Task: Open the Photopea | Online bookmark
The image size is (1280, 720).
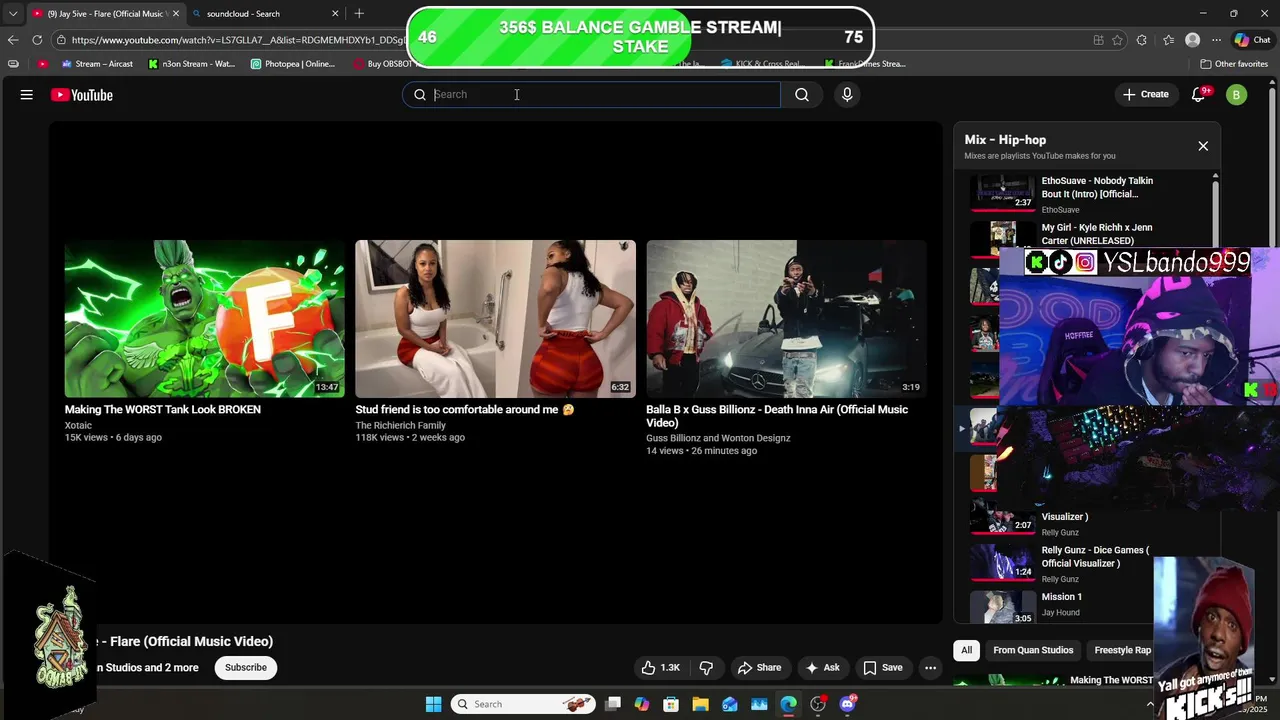Action: tap(293, 64)
